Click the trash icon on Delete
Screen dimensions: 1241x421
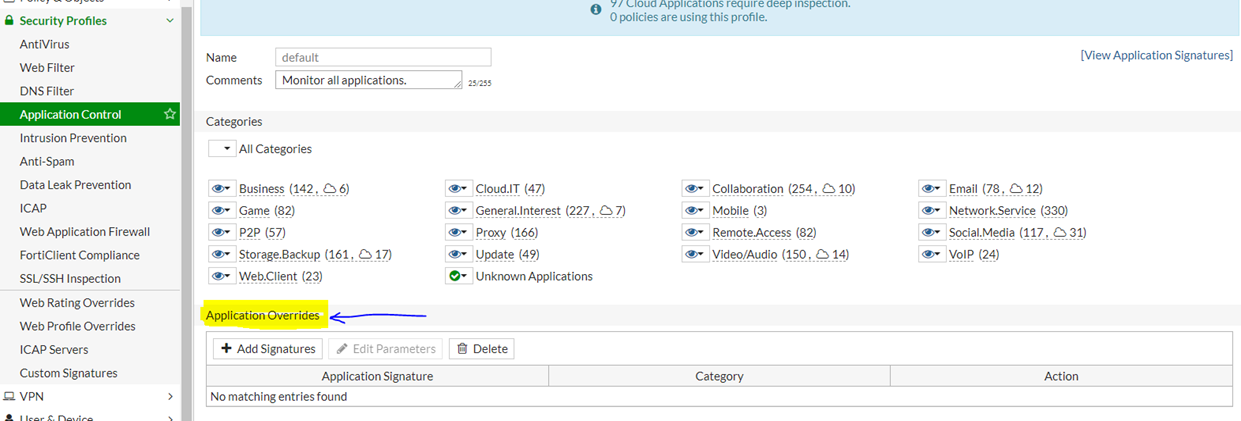462,349
